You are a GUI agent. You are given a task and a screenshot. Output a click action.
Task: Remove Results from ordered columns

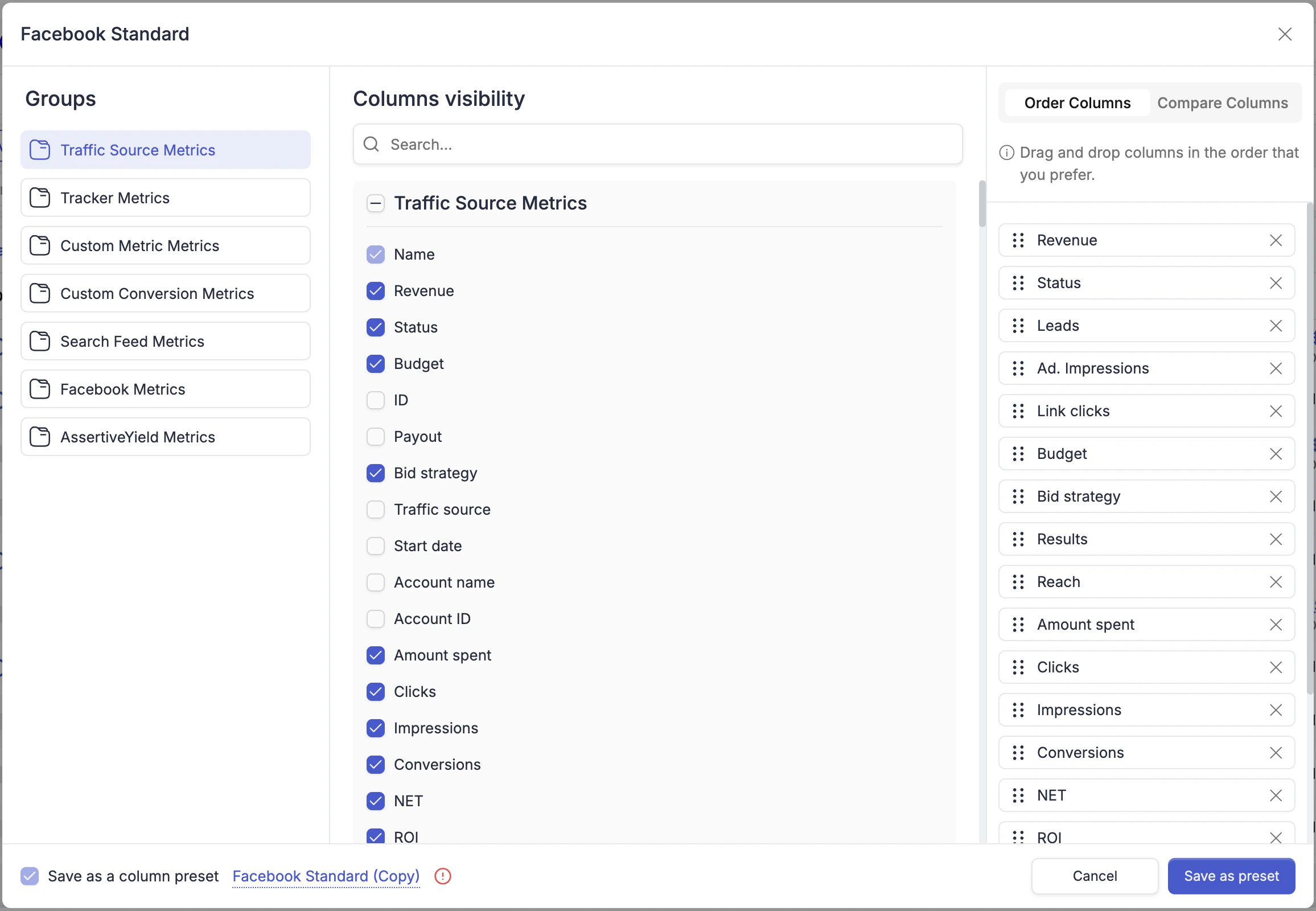click(x=1276, y=539)
